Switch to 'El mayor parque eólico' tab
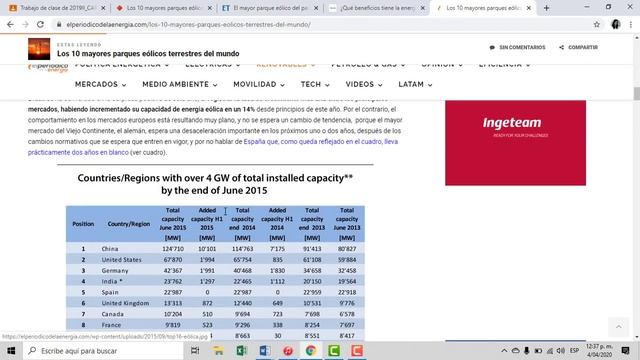The image size is (640, 360). [x=269, y=8]
